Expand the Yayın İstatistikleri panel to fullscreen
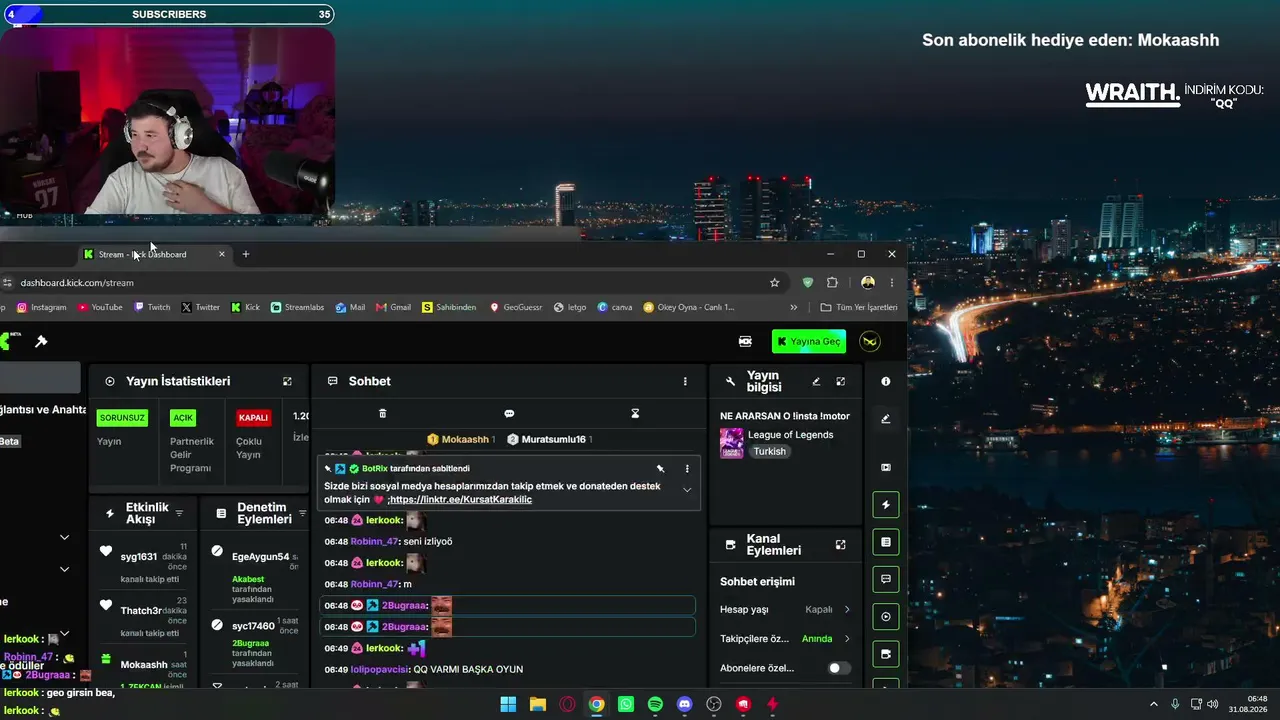Screen dimensions: 1280x720 [x=287, y=381]
